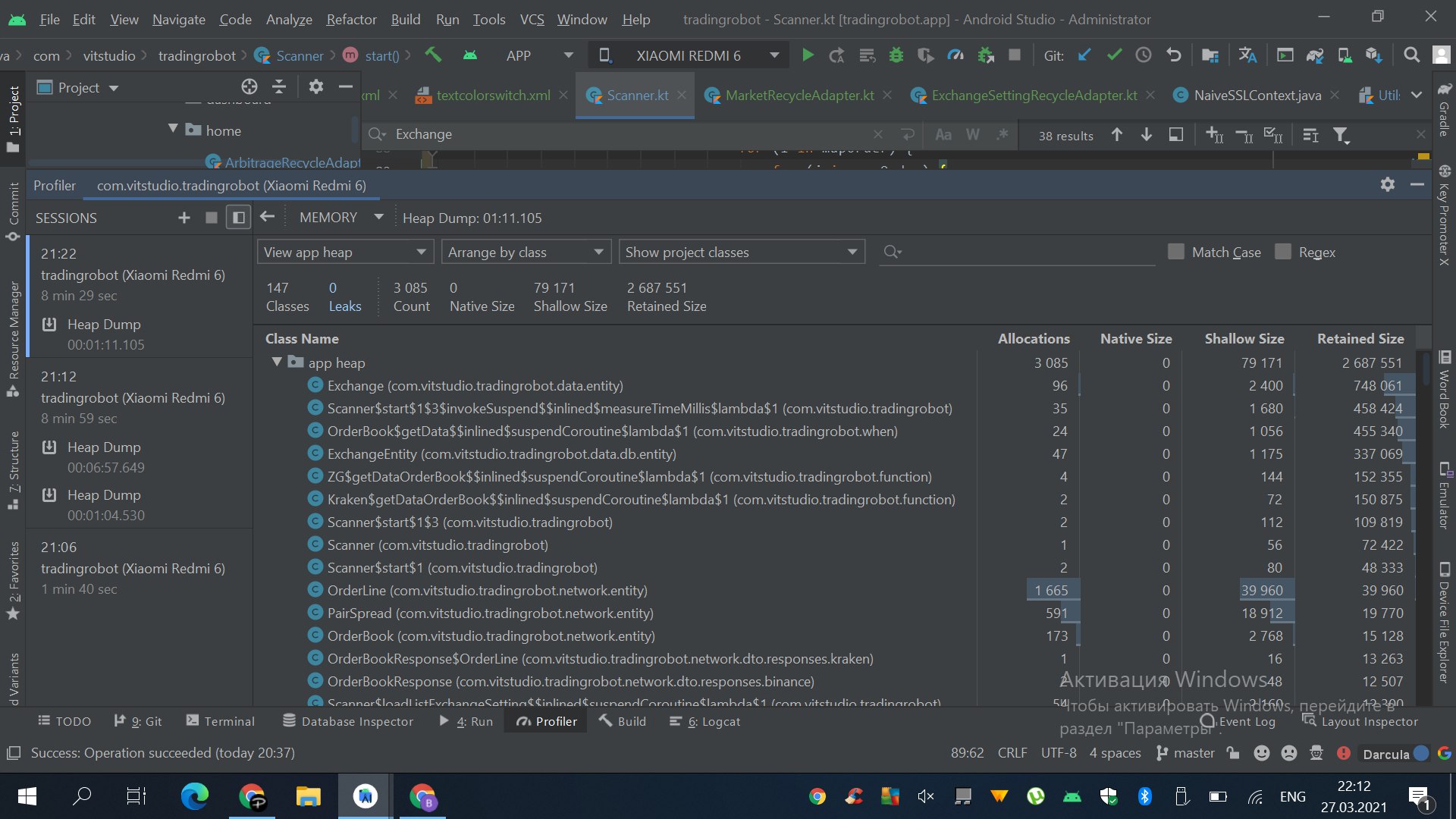The height and width of the screenshot is (819, 1456).
Task: Click the class filter search field
Action: pyautogui.click(x=1018, y=252)
